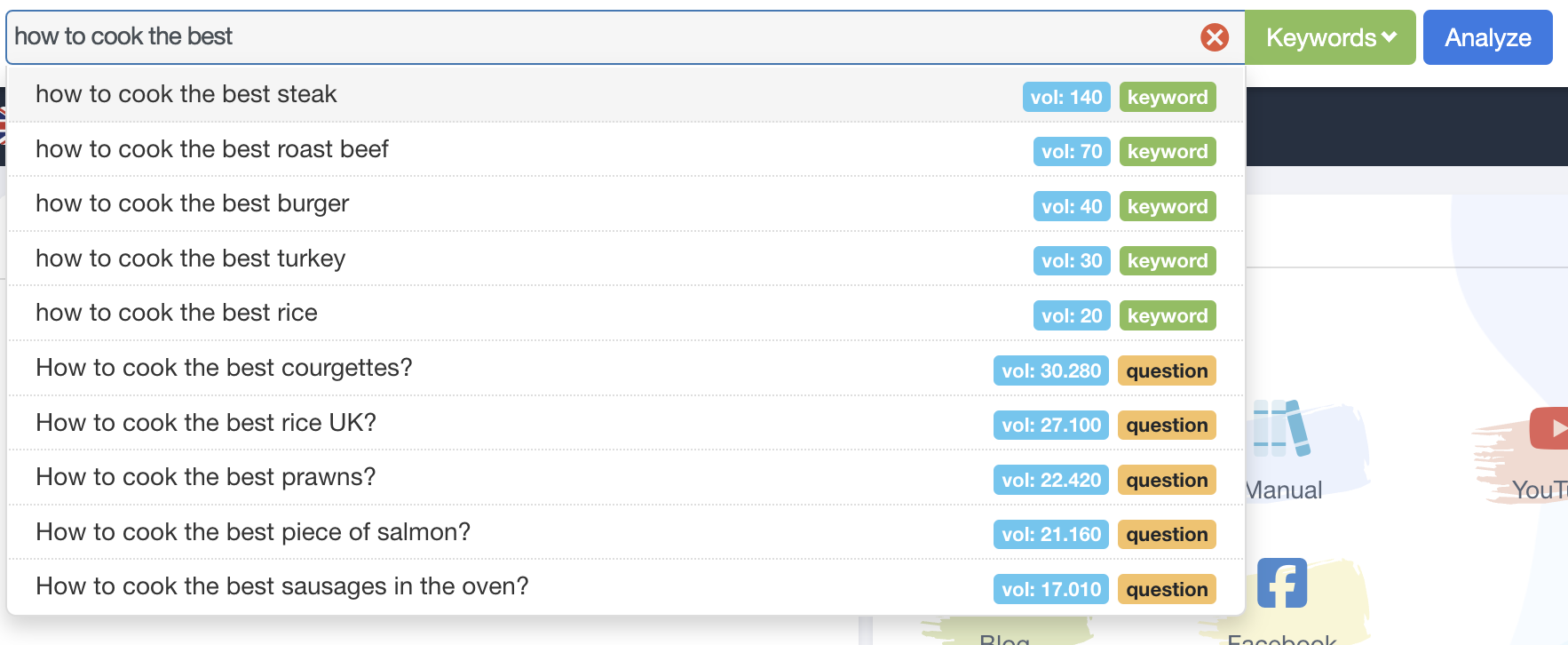Screen dimensions: 1568x645
Task: Pick the prawns question suggestion
Action: click(626, 478)
